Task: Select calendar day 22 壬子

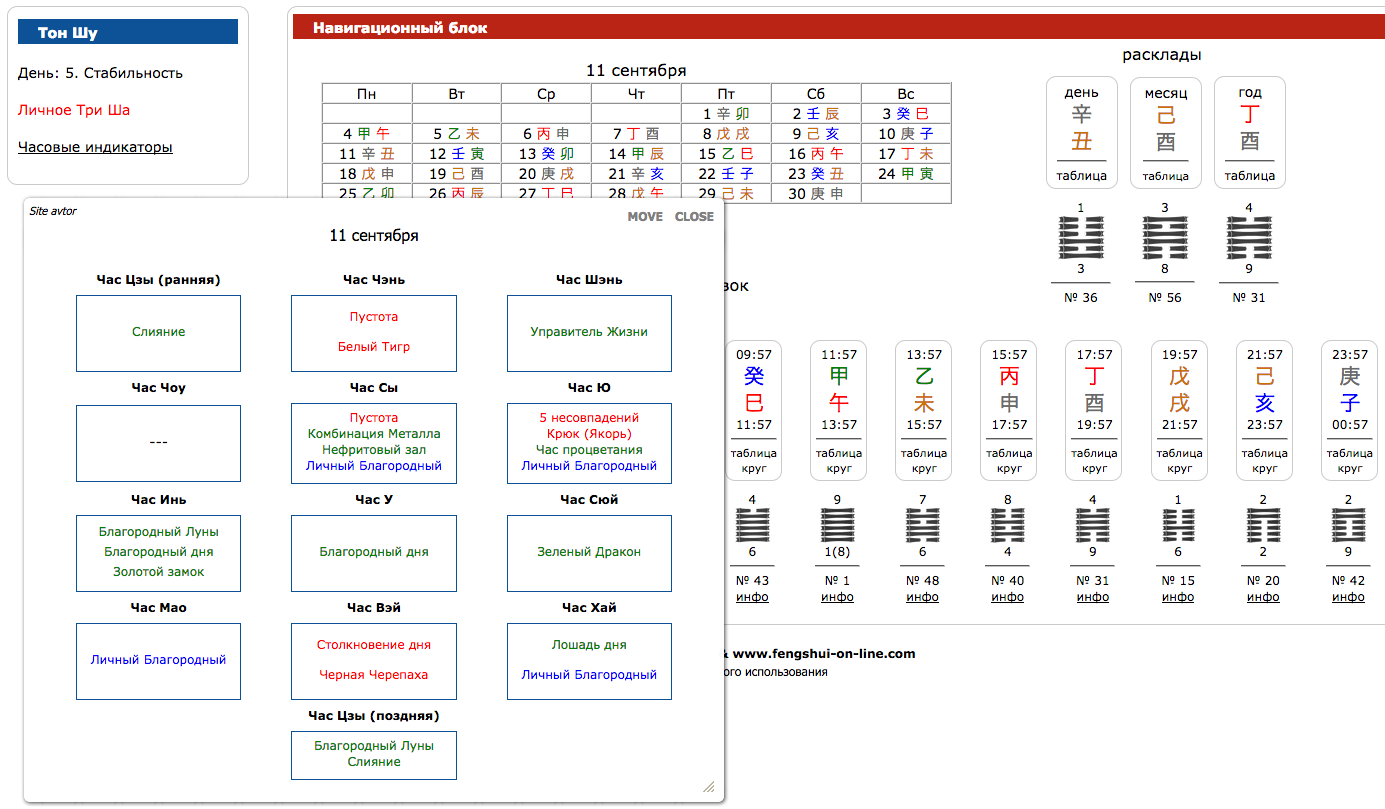Action: pos(726,174)
